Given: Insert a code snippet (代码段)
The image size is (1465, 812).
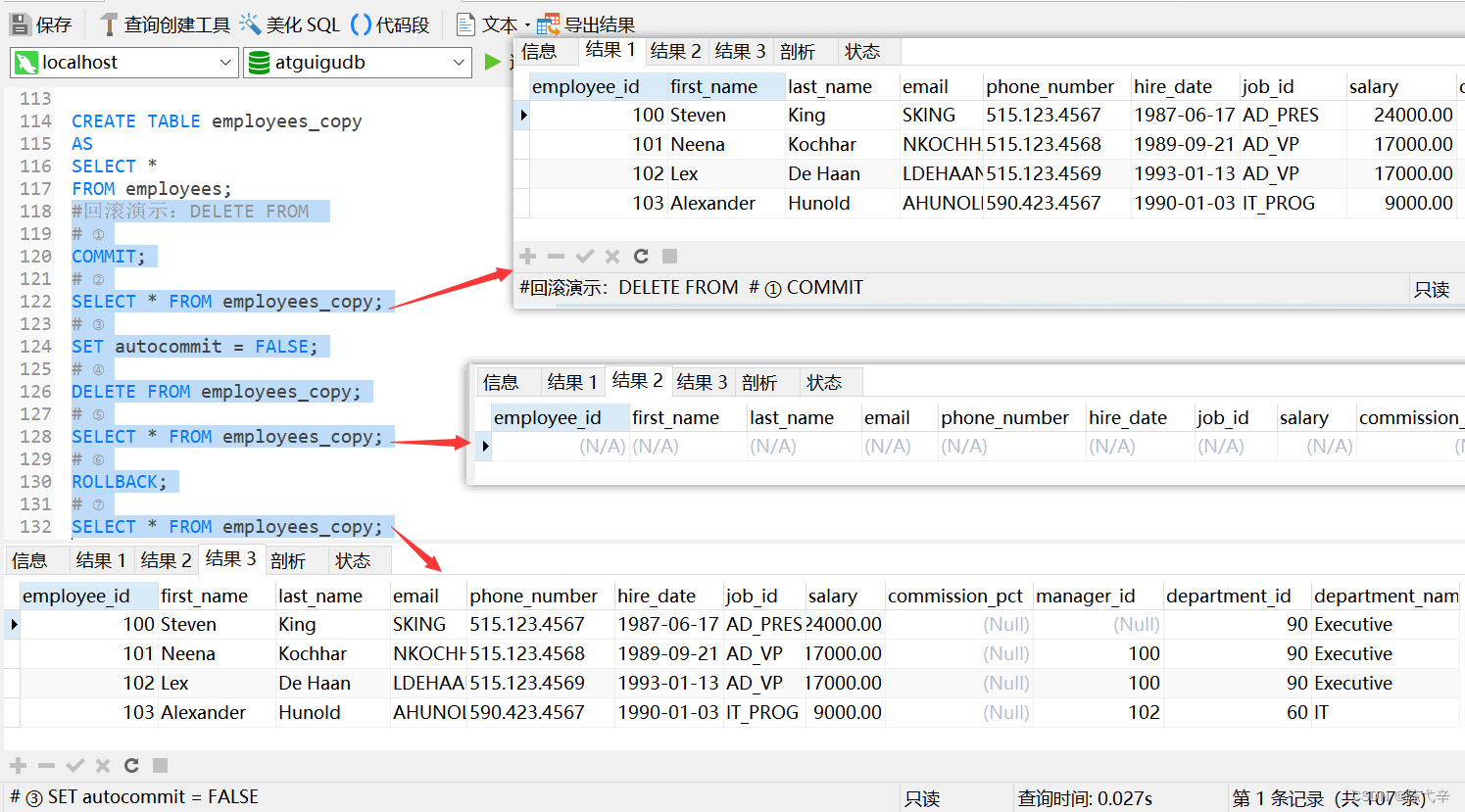Looking at the screenshot, I should point(390,24).
